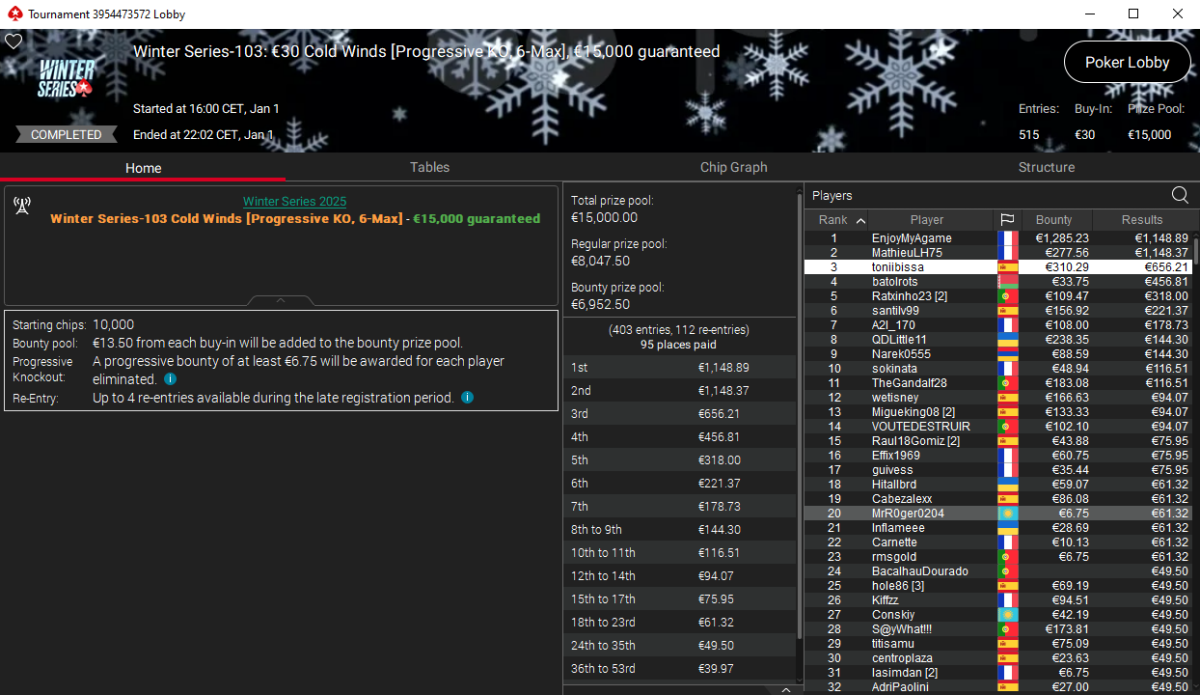Image resolution: width=1200 pixels, height=695 pixels.
Task: Sort players by country flag column
Action: click(x=1007, y=220)
